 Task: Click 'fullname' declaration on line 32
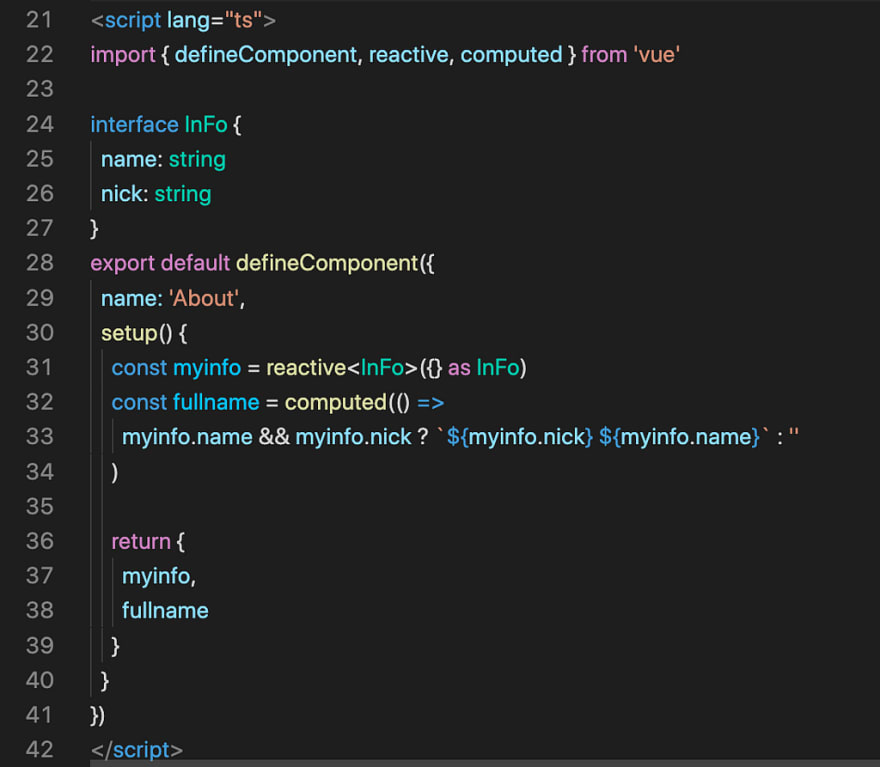coord(216,403)
